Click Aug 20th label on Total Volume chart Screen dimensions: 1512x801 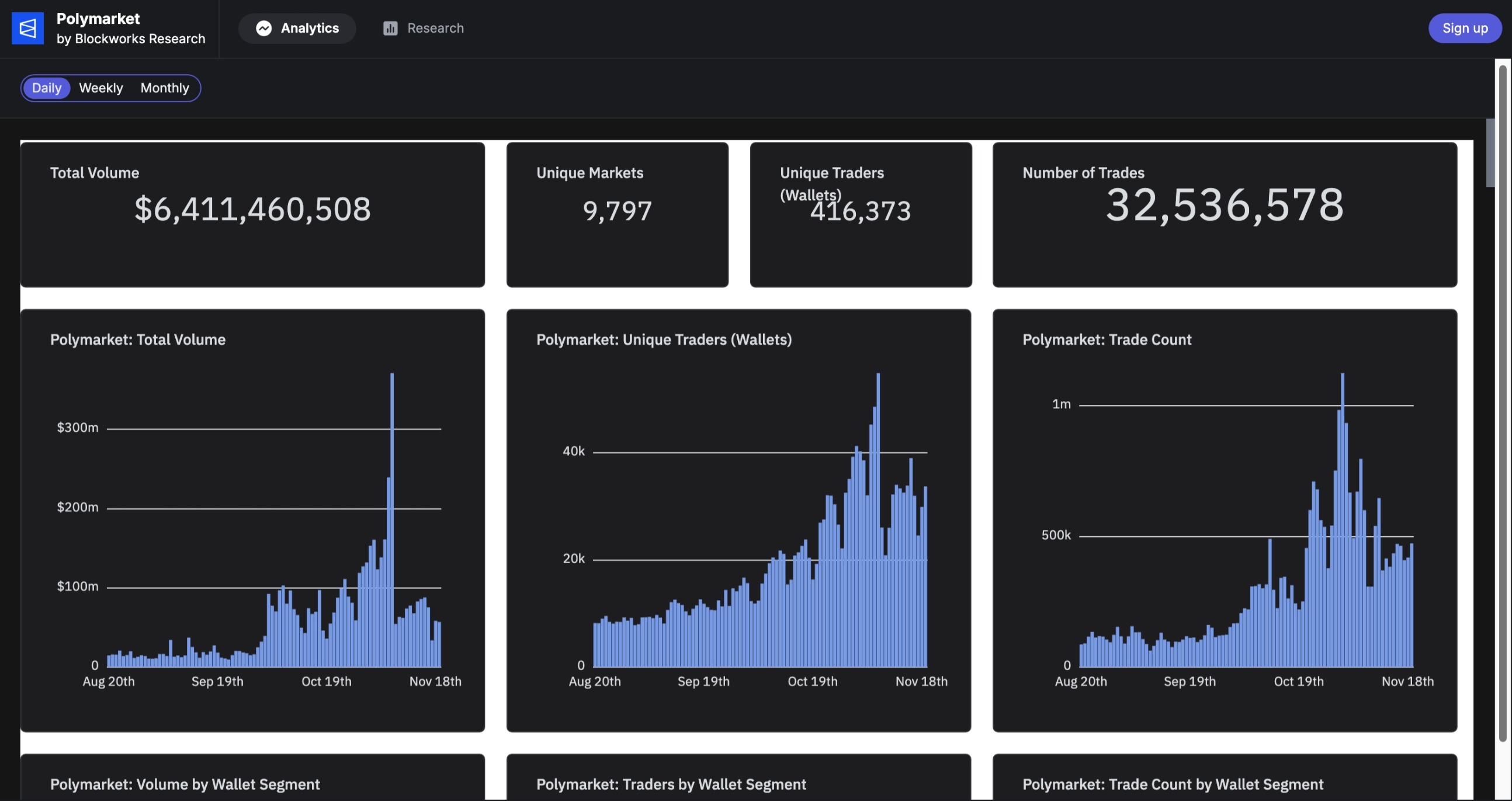(109, 682)
